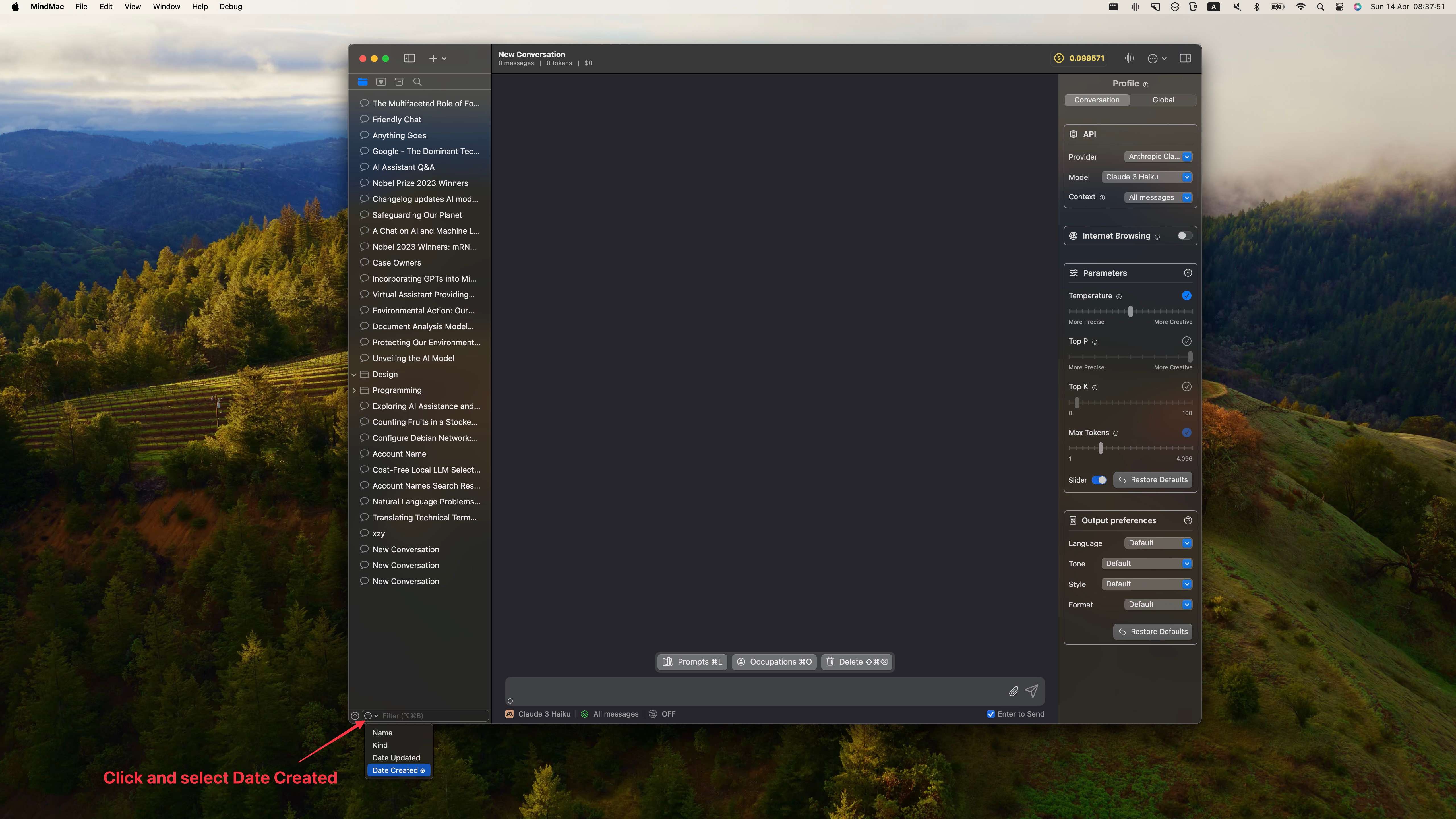Toggle the Internet Browsing switch
This screenshot has height=819, width=1456.
pyautogui.click(x=1185, y=236)
